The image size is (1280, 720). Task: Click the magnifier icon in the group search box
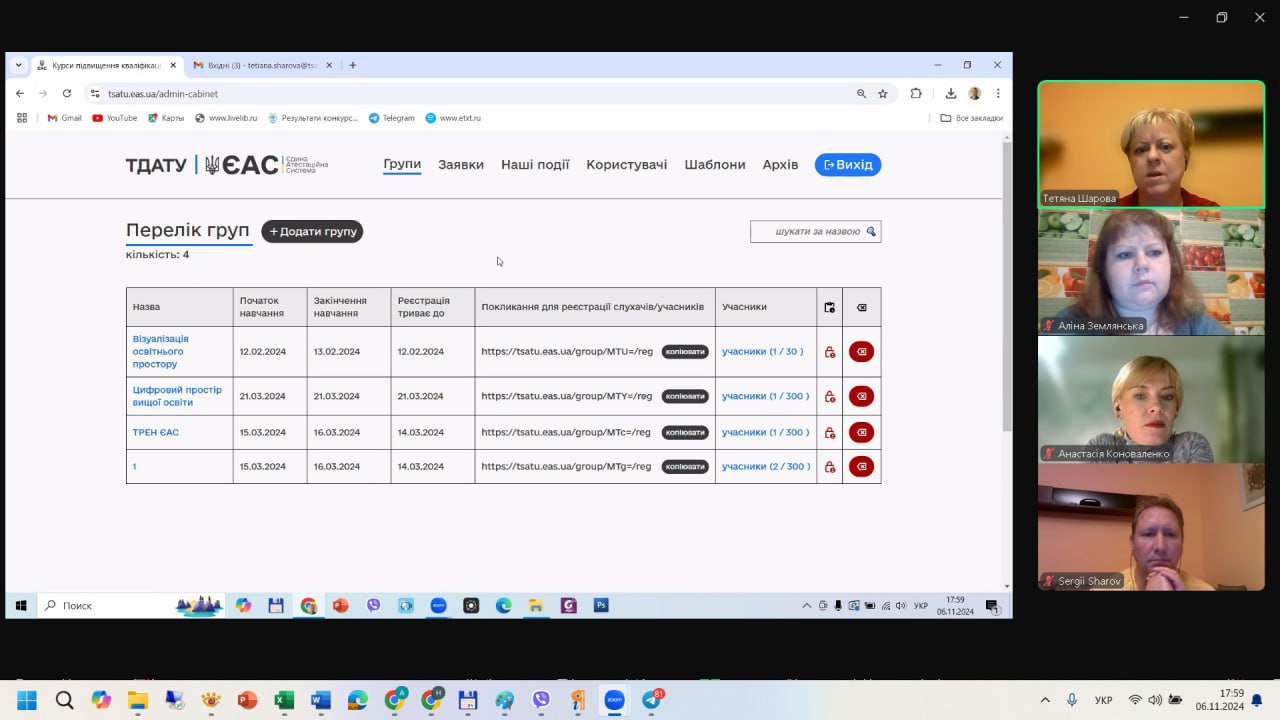(871, 232)
